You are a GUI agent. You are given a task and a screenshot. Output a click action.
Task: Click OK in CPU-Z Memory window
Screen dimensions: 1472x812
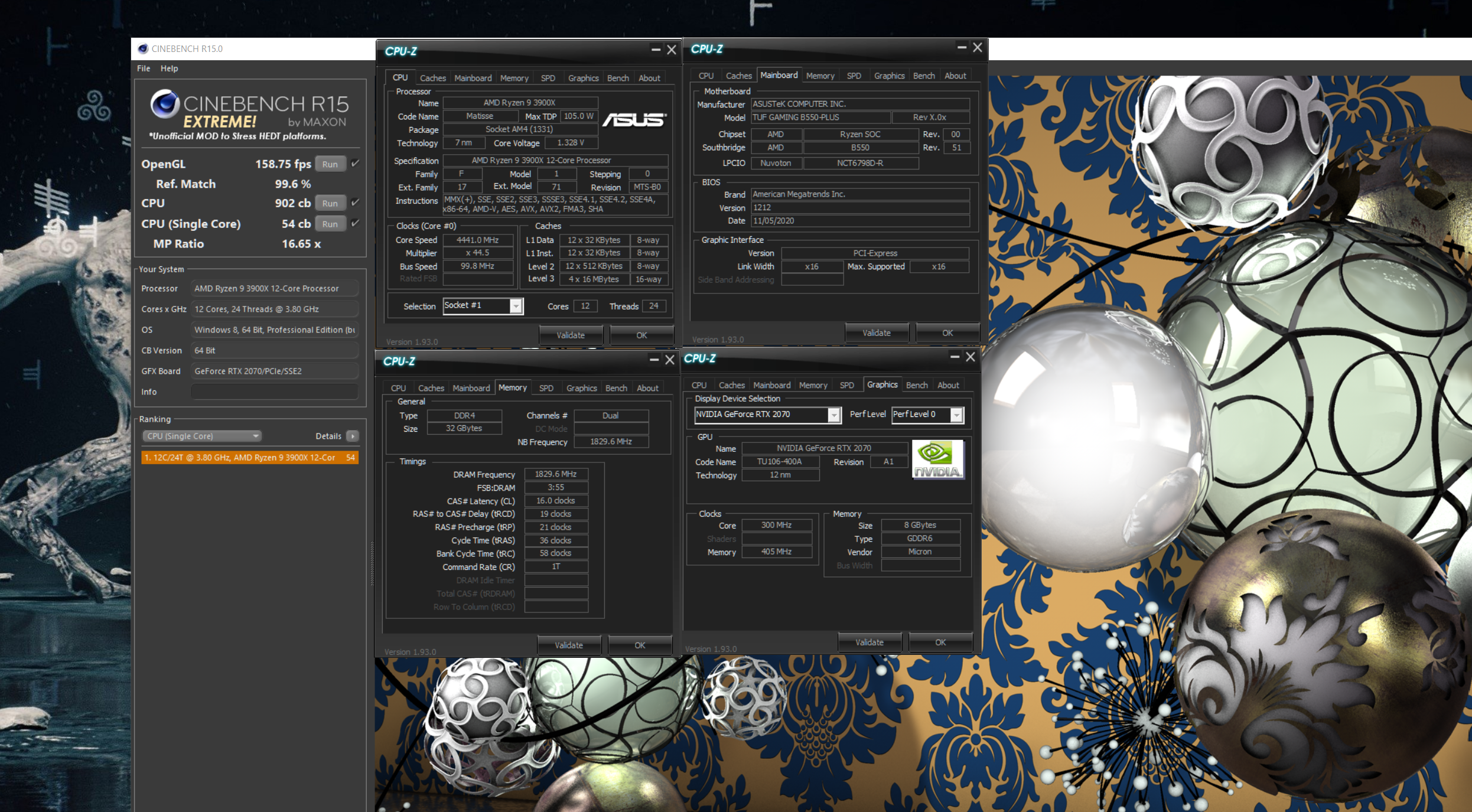pos(640,645)
